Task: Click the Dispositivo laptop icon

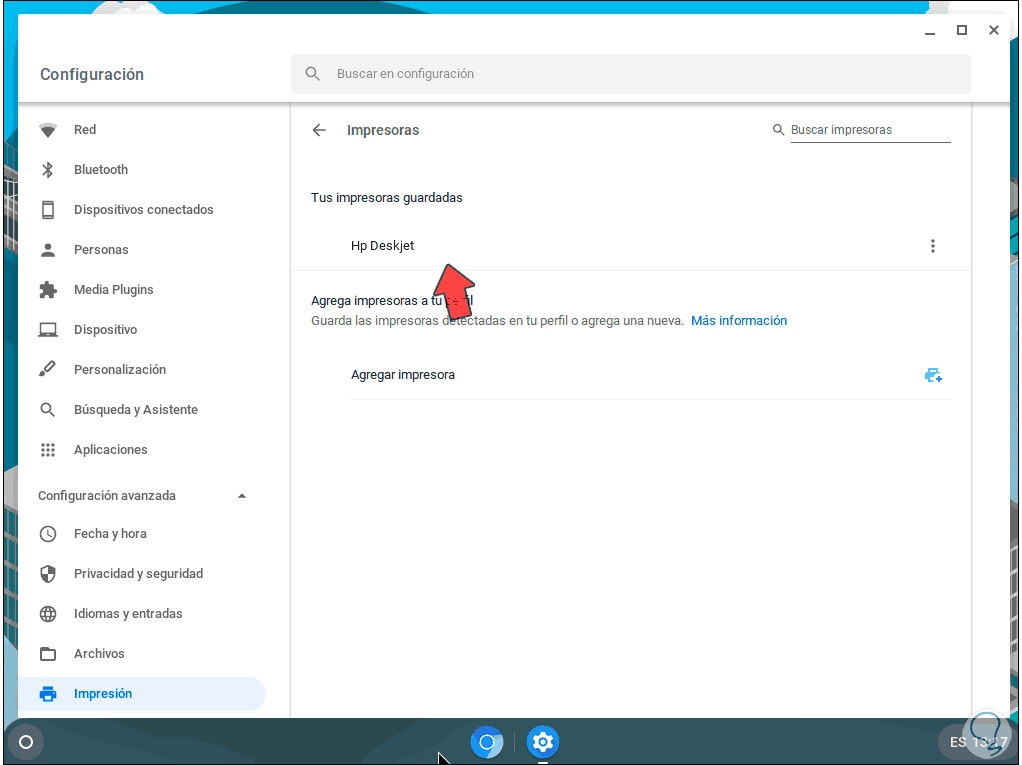Action: (x=48, y=330)
